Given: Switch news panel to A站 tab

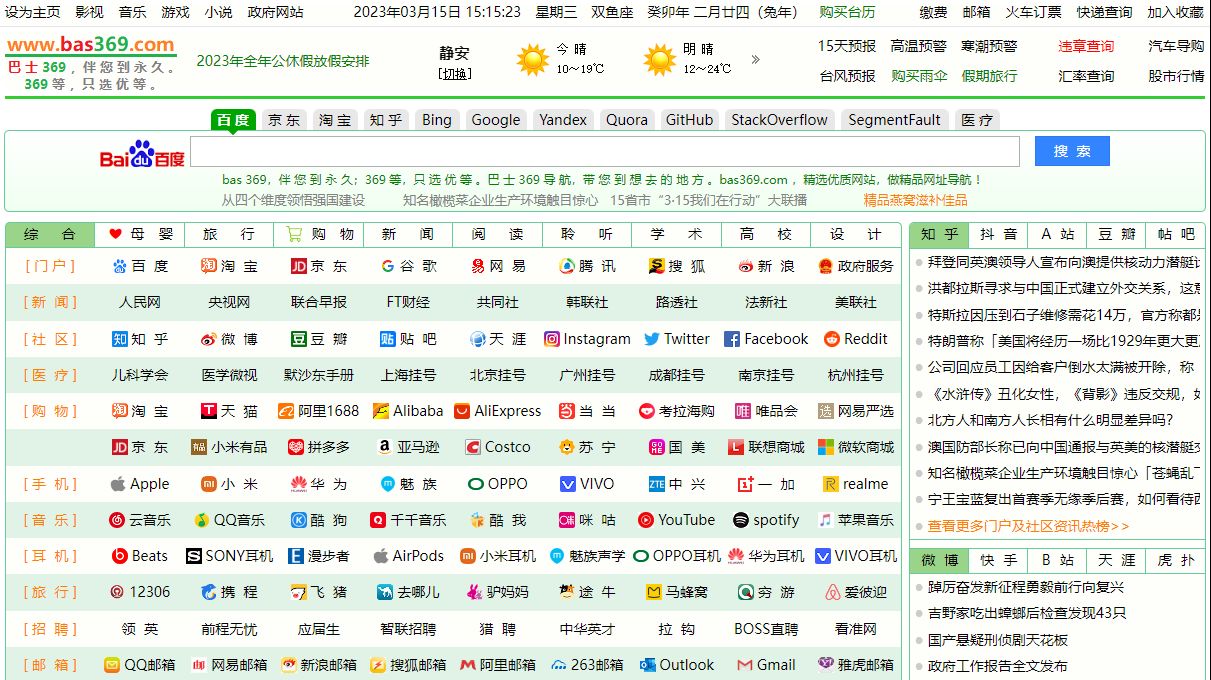Looking at the screenshot, I should tap(1057, 234).
